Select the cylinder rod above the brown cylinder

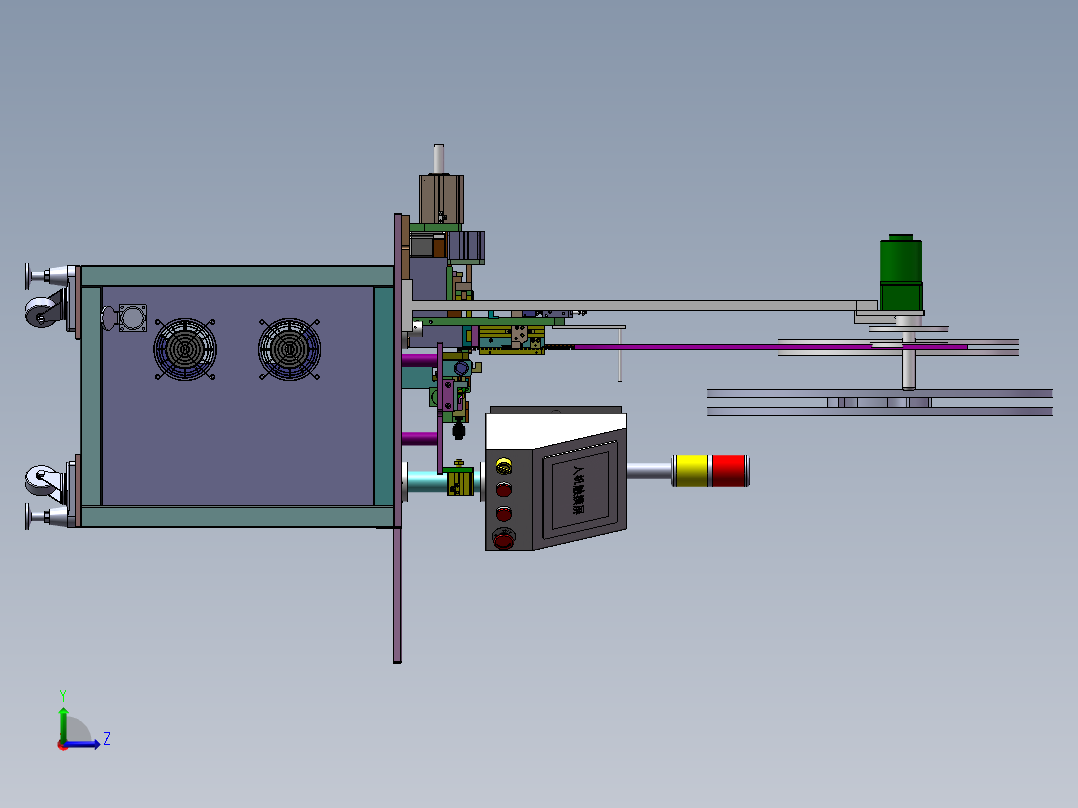439,159
